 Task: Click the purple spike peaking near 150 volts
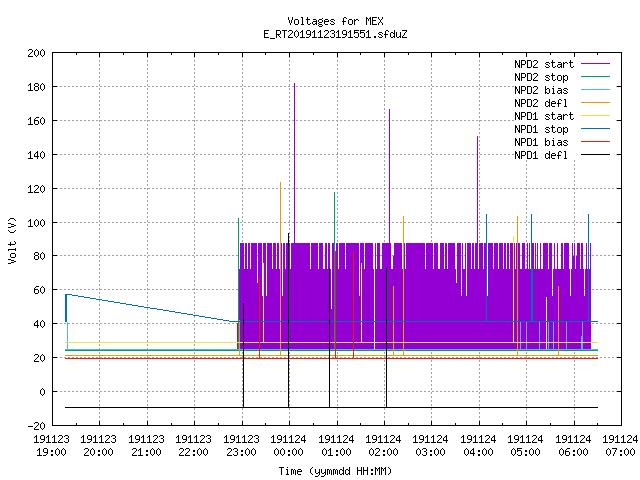[478, 190]
